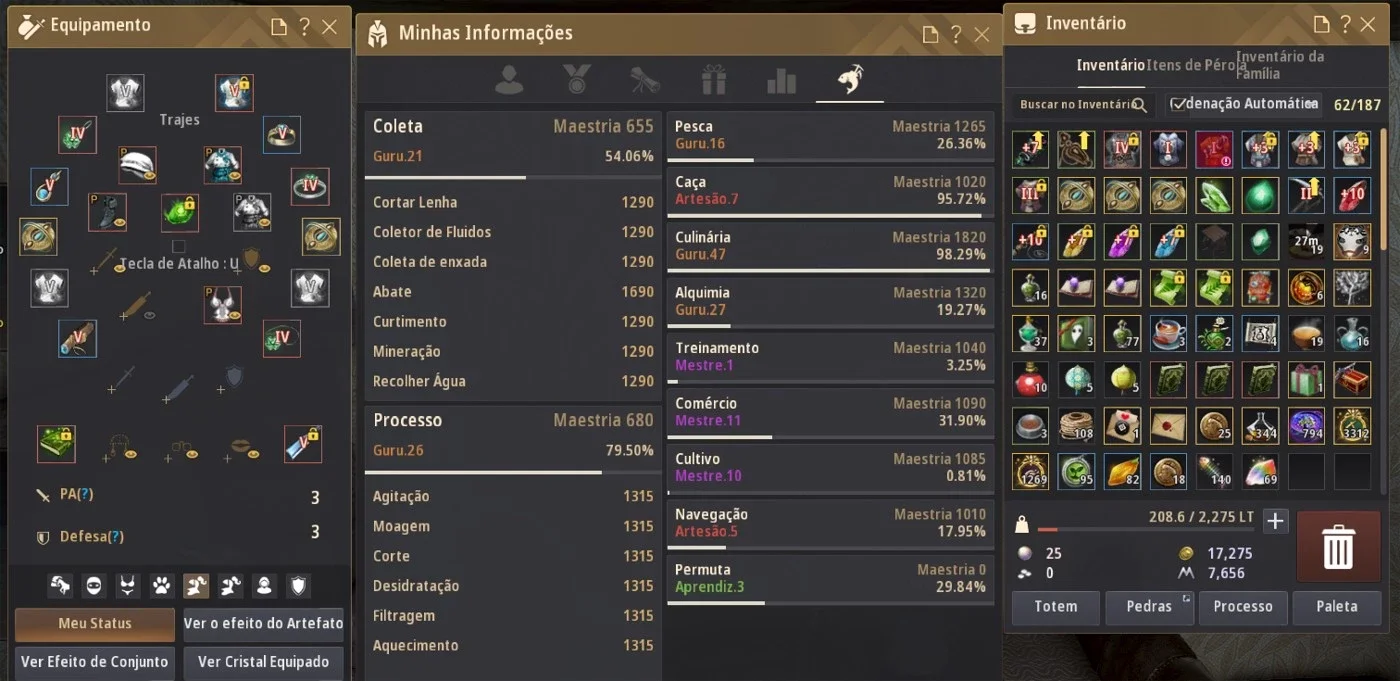Click the medal icon tab in Minhas Informações
The image size is (1400, 681).
point(577,81)
